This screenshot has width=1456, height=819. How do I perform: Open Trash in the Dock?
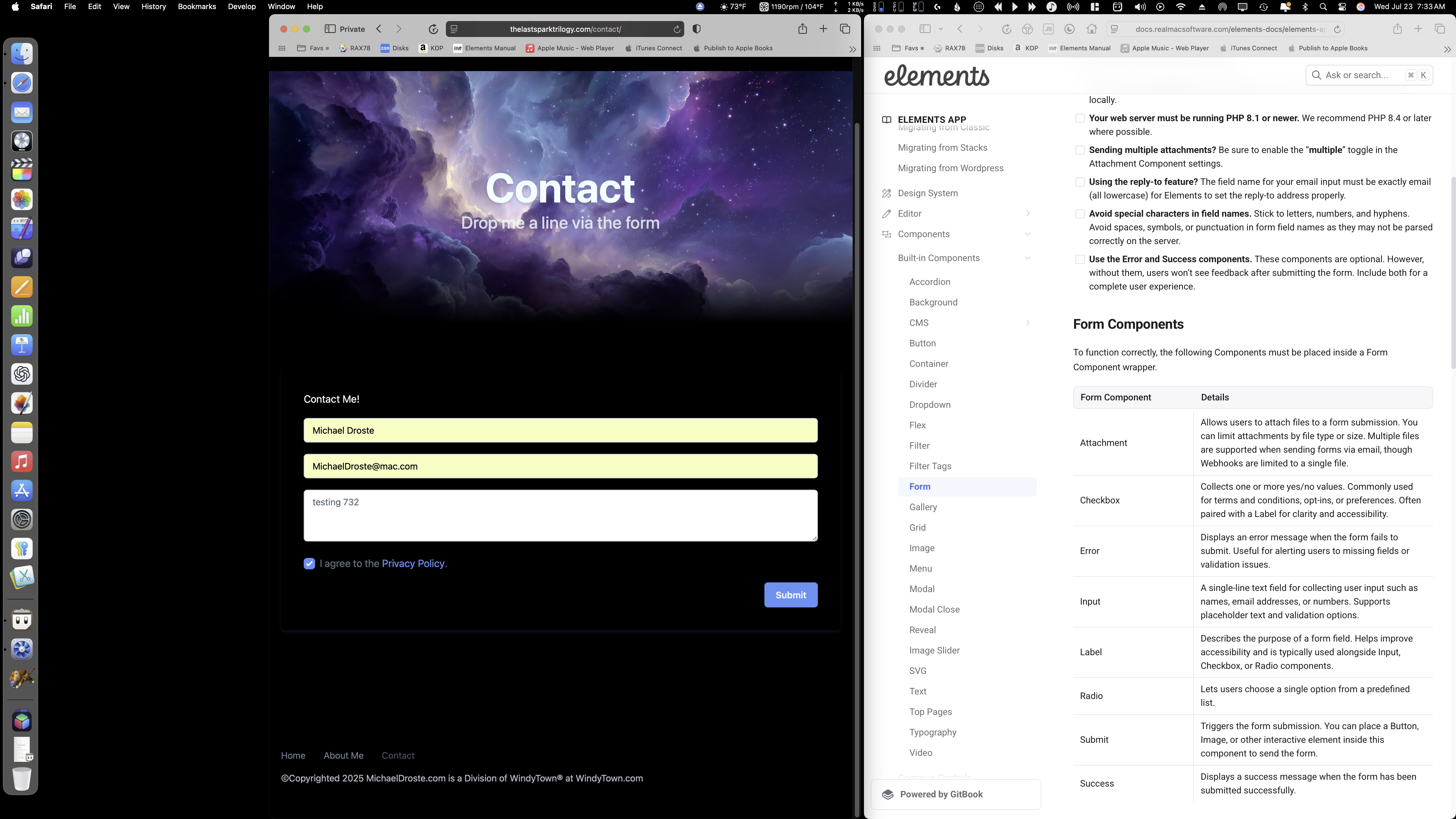point(22,779)
